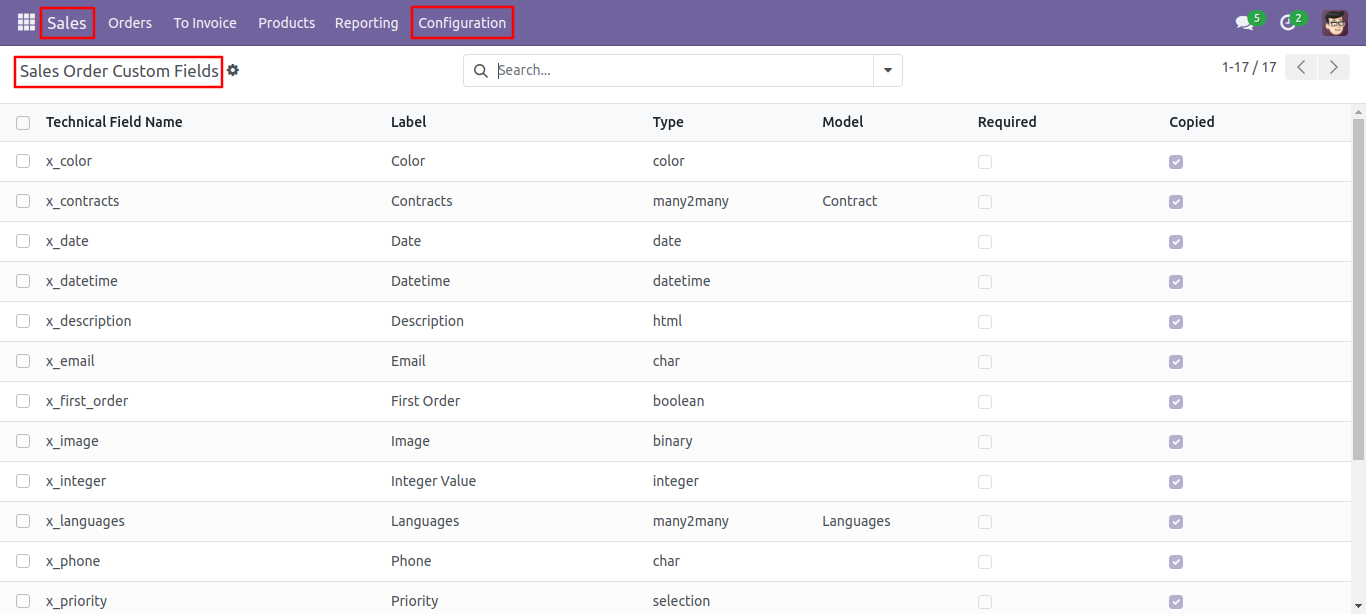Open the apps grid menu icon
1366x614 pixels.
pos(26,22)
